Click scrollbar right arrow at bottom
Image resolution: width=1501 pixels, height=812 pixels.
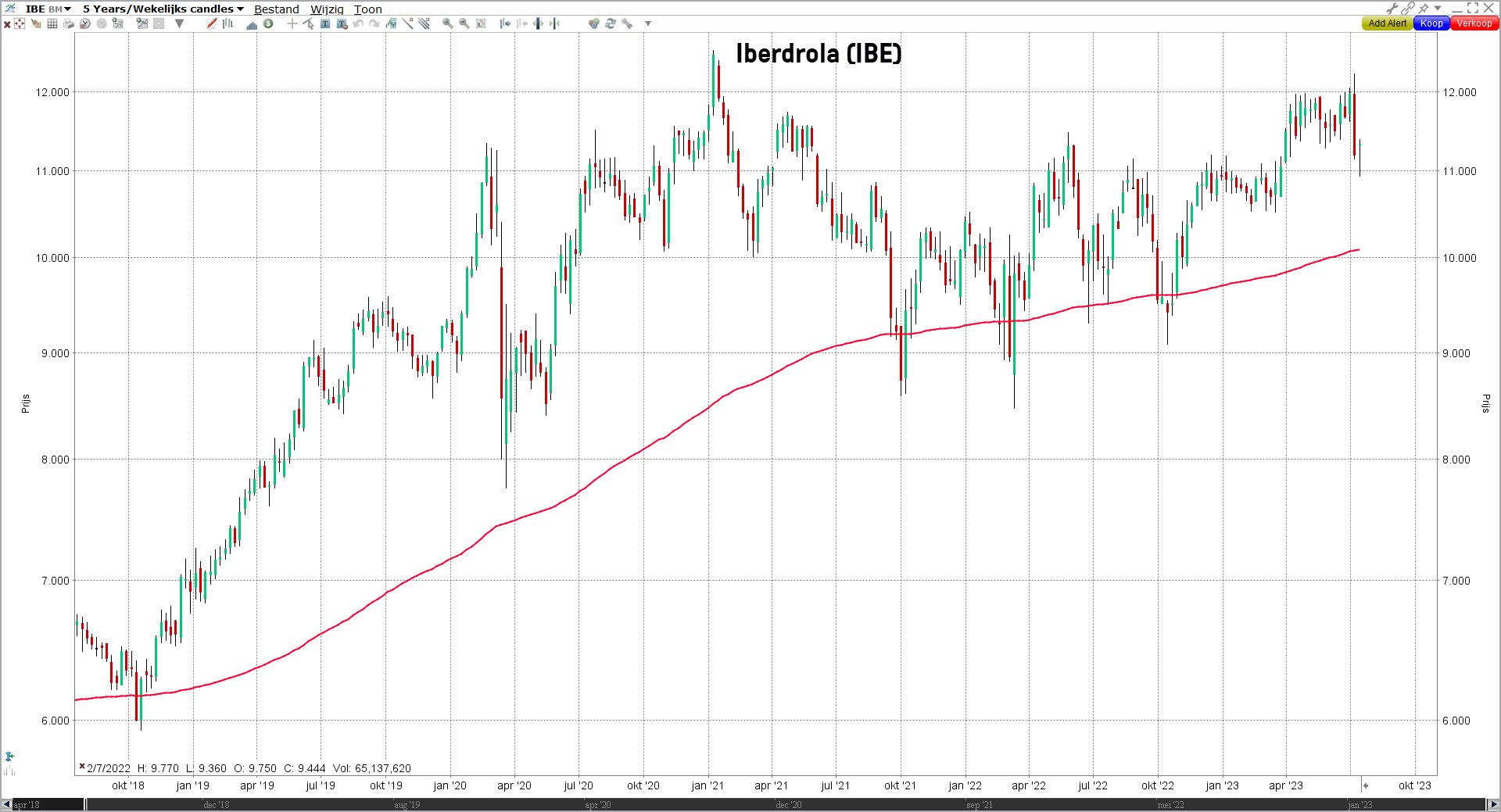1493,804
